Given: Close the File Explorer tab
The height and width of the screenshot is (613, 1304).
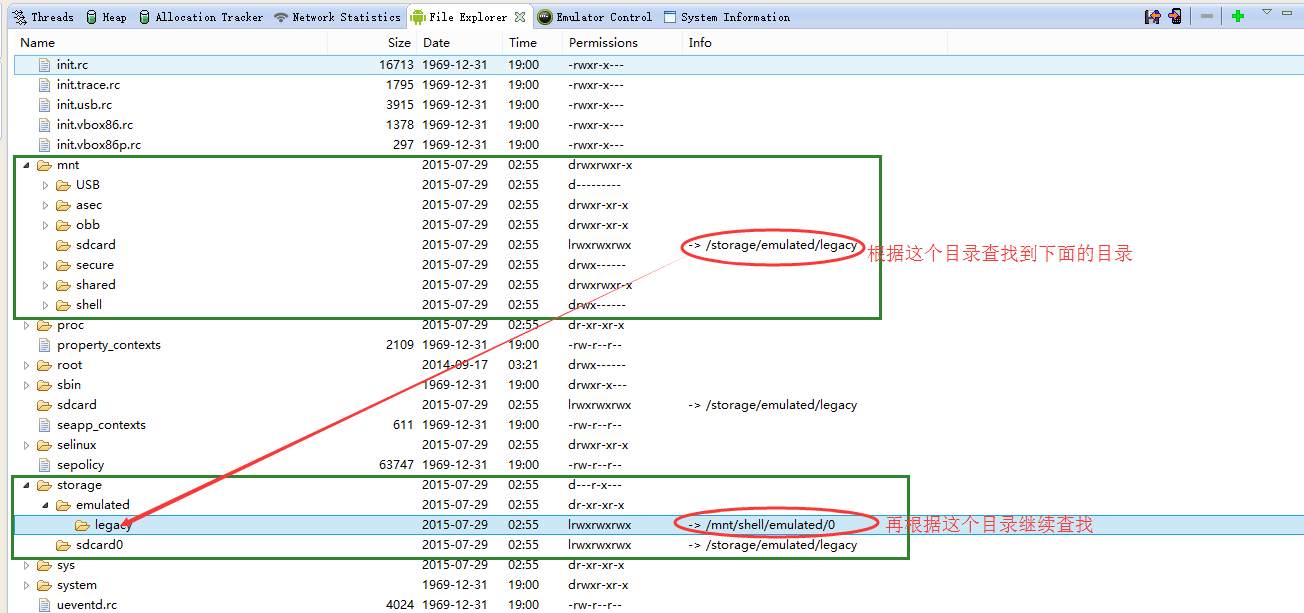Looking at the screenshot, I should [x=520, y=17].
